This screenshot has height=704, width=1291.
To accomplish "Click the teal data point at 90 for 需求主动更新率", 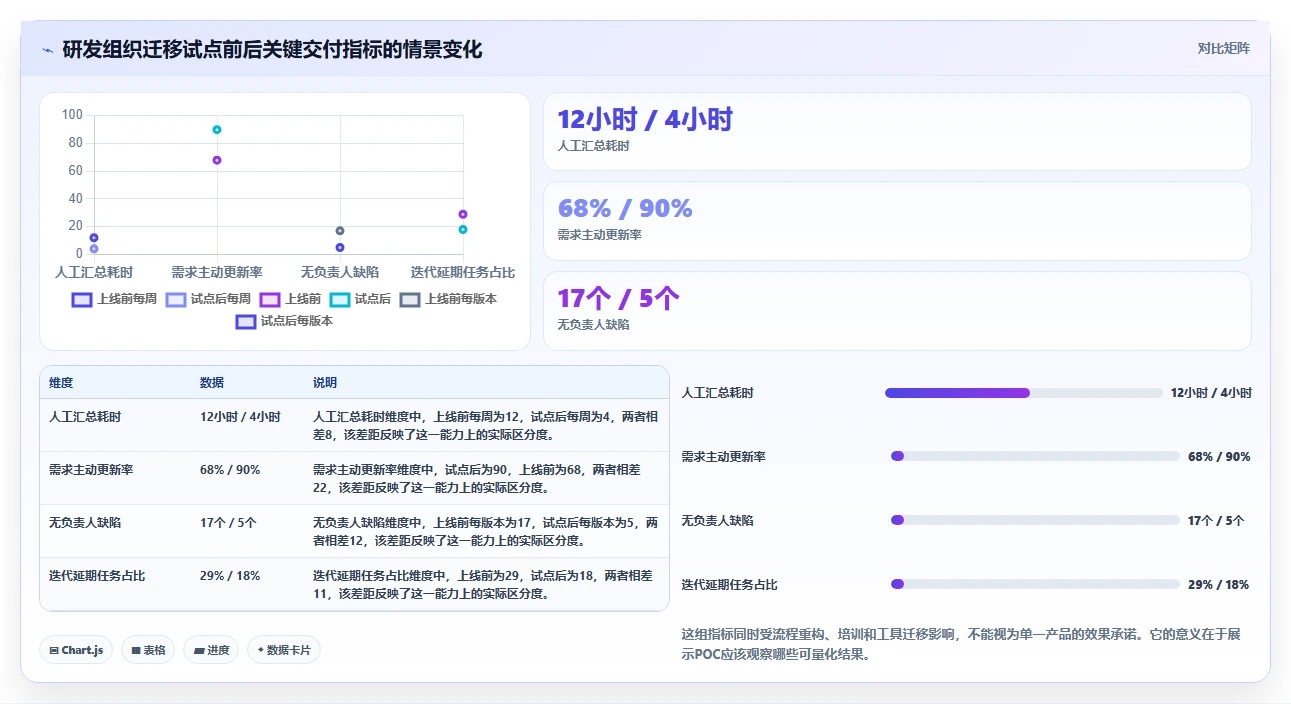I will (x=217, y=130).
